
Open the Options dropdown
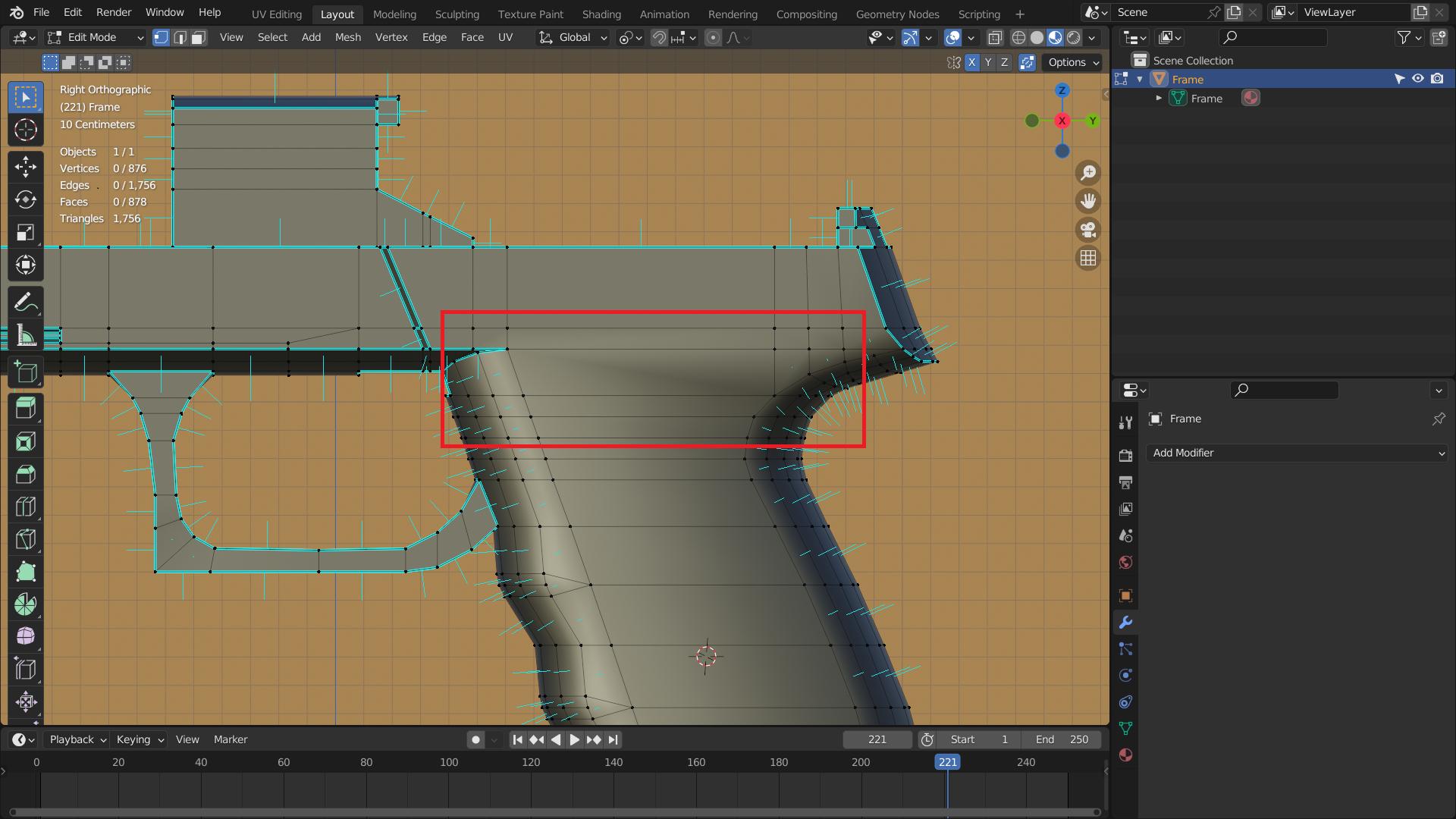[1073, 62]
